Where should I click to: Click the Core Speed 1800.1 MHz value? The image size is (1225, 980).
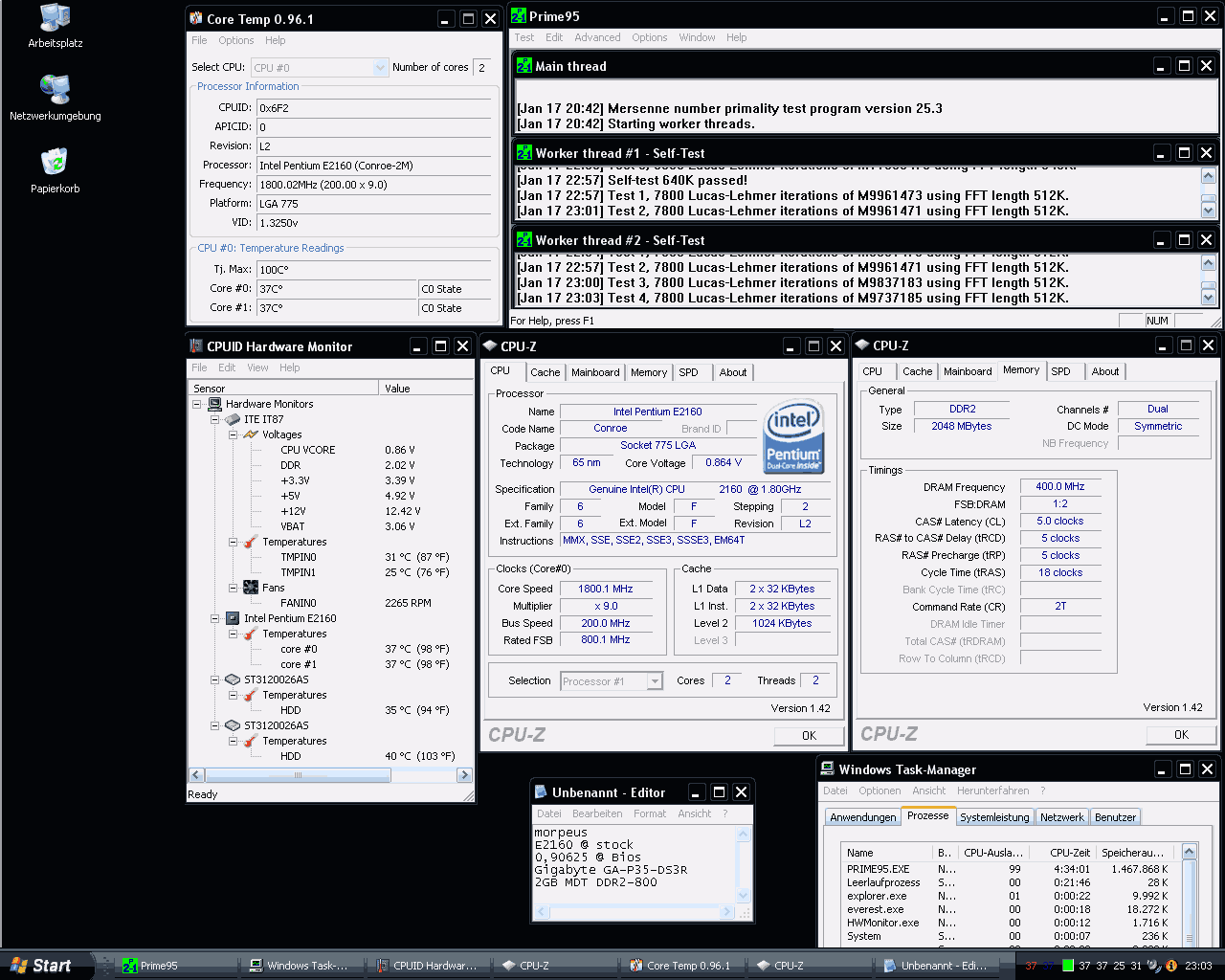tap(606, 589)
